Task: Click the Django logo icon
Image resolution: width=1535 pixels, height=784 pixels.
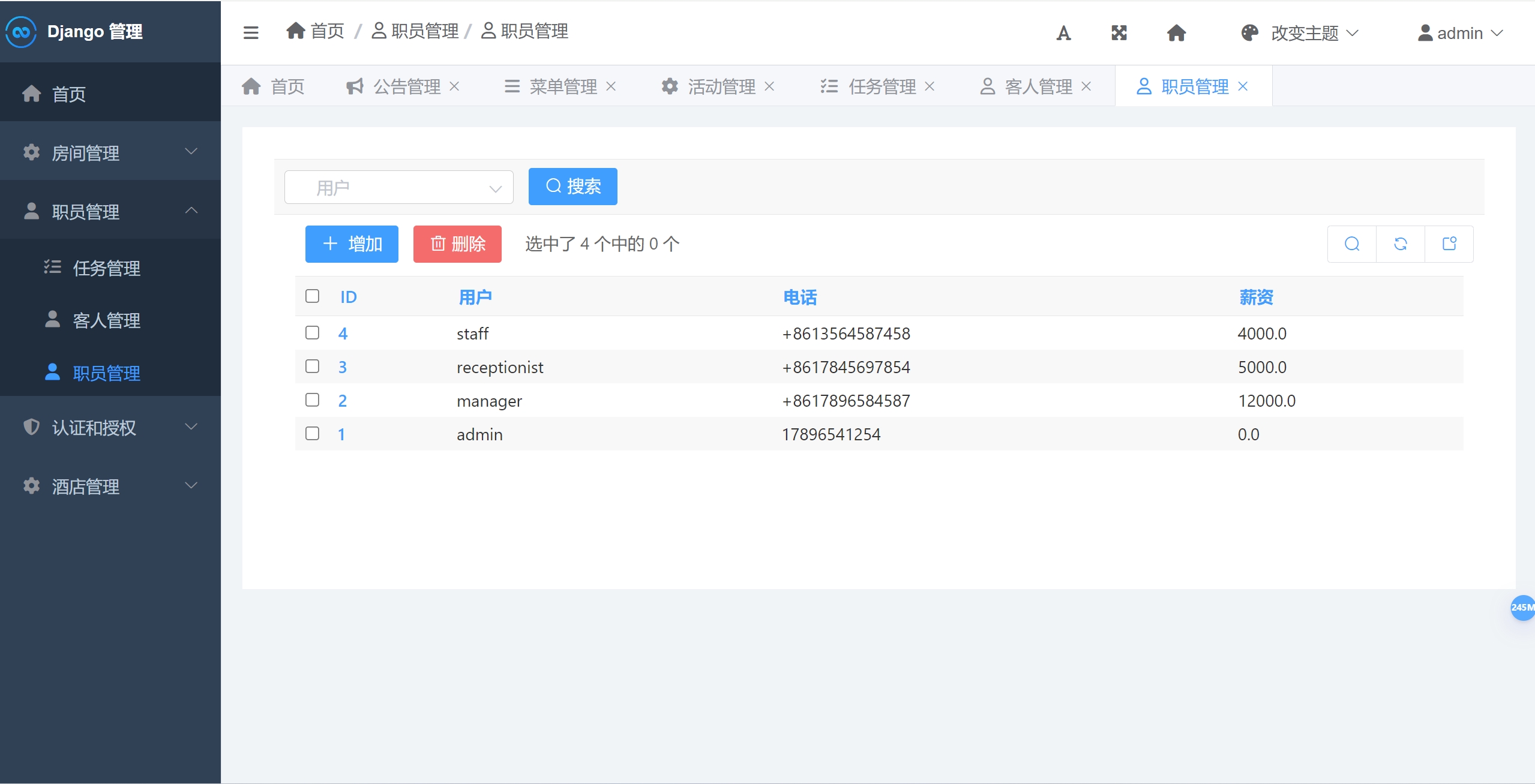Action: (21, 32)
